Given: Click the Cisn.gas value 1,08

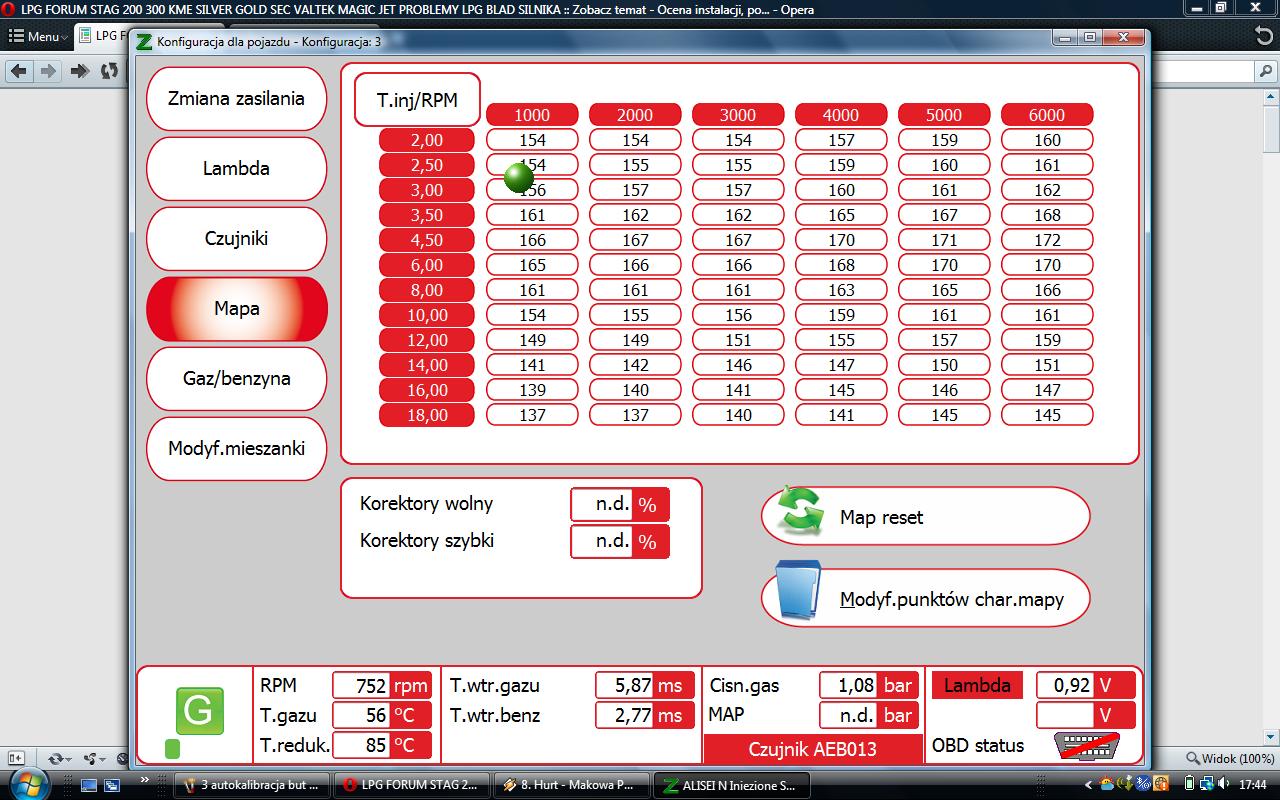Looking at the screenshot, I should 850,686.
